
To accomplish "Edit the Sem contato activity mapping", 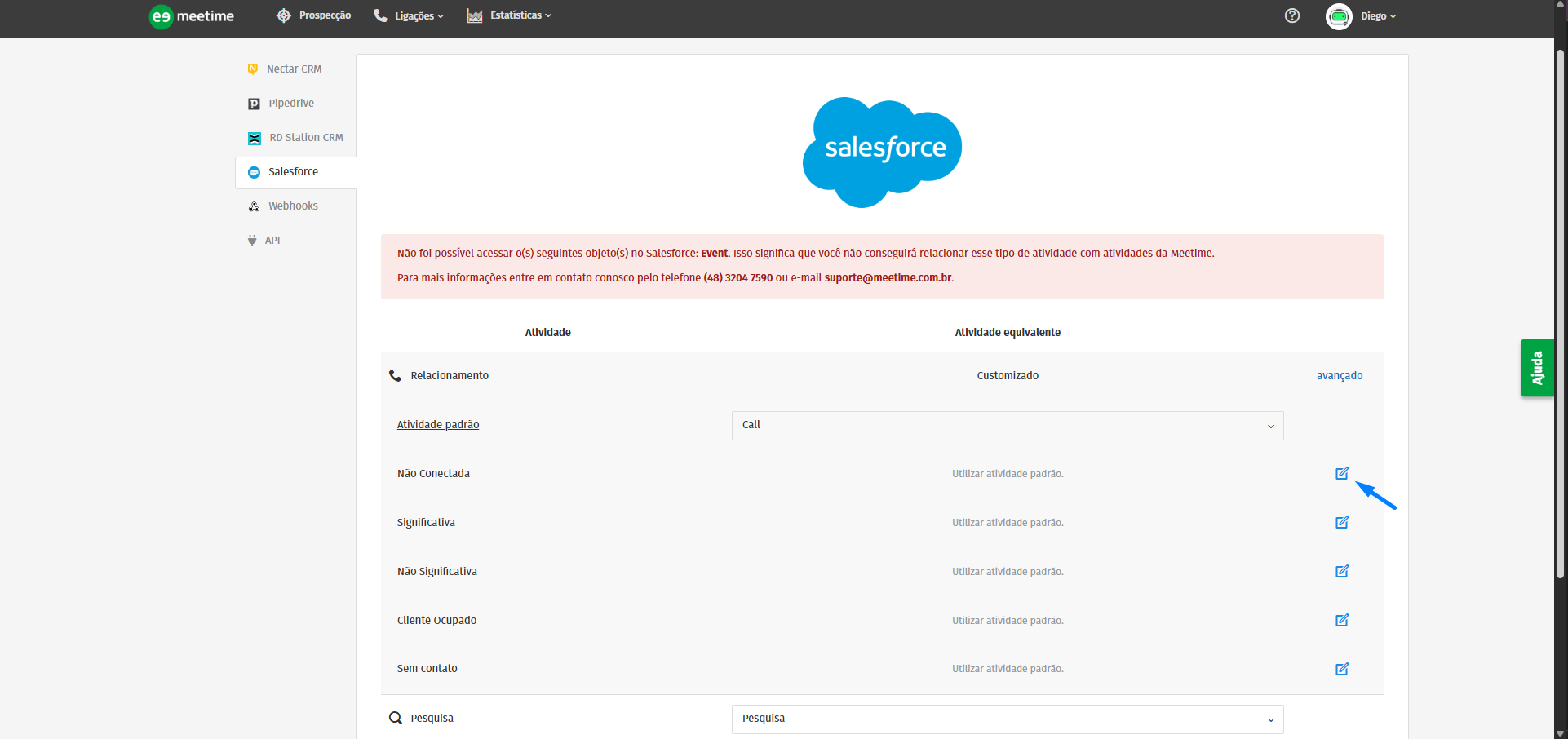I will coord(1341,670).
